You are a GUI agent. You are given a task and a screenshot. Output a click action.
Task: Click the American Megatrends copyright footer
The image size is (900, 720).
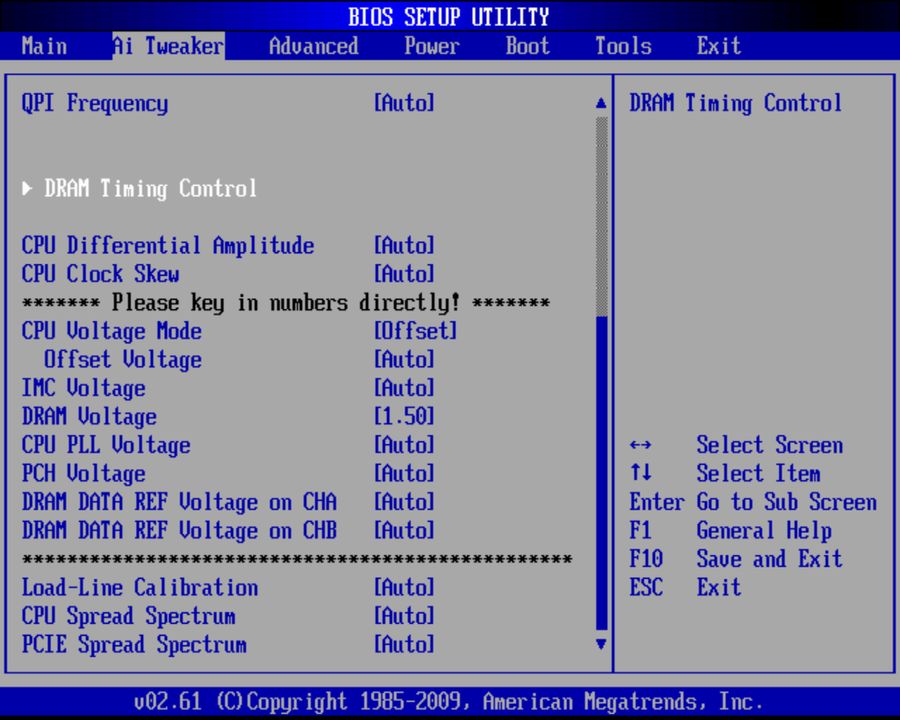(448, 702)
